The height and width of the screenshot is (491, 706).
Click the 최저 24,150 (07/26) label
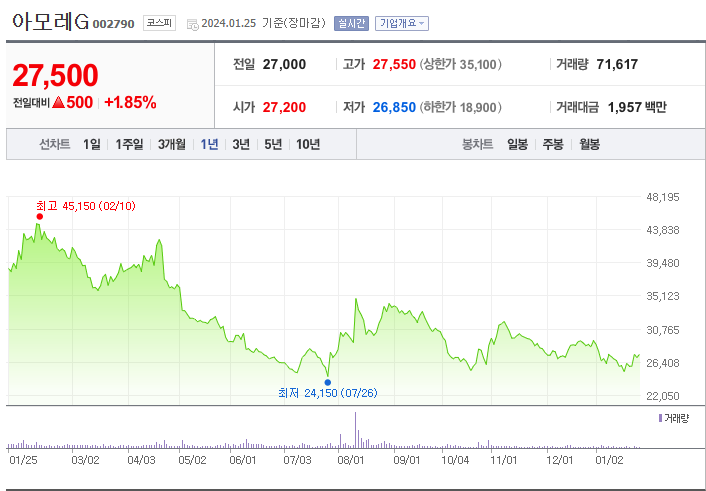328,393
